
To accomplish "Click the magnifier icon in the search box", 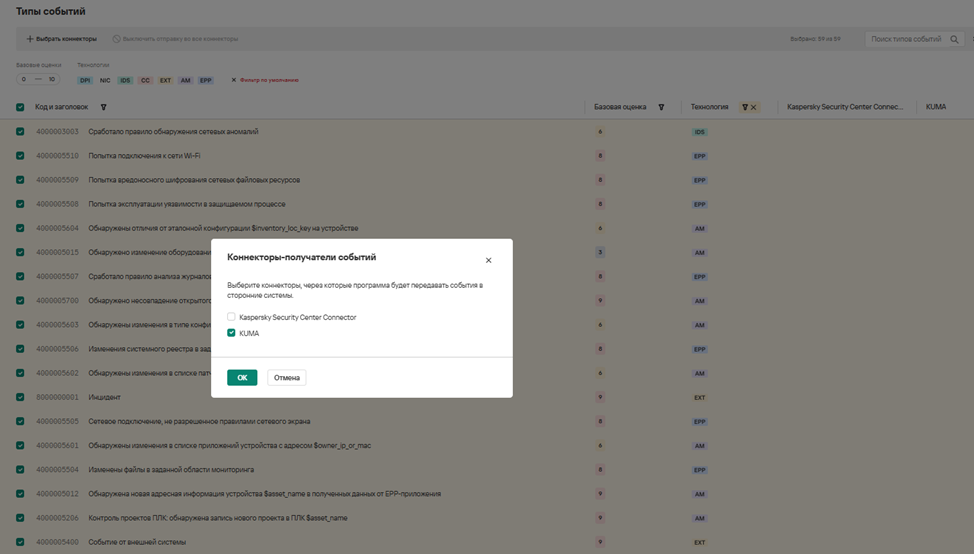I will click(x=954, y=39).
